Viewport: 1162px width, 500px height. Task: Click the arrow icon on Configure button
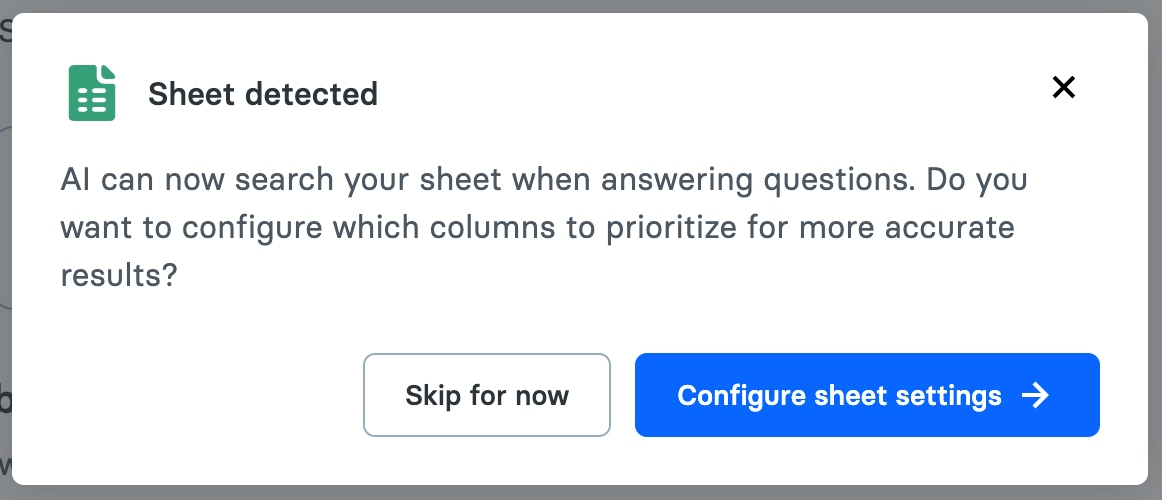tap(1035, 396)
